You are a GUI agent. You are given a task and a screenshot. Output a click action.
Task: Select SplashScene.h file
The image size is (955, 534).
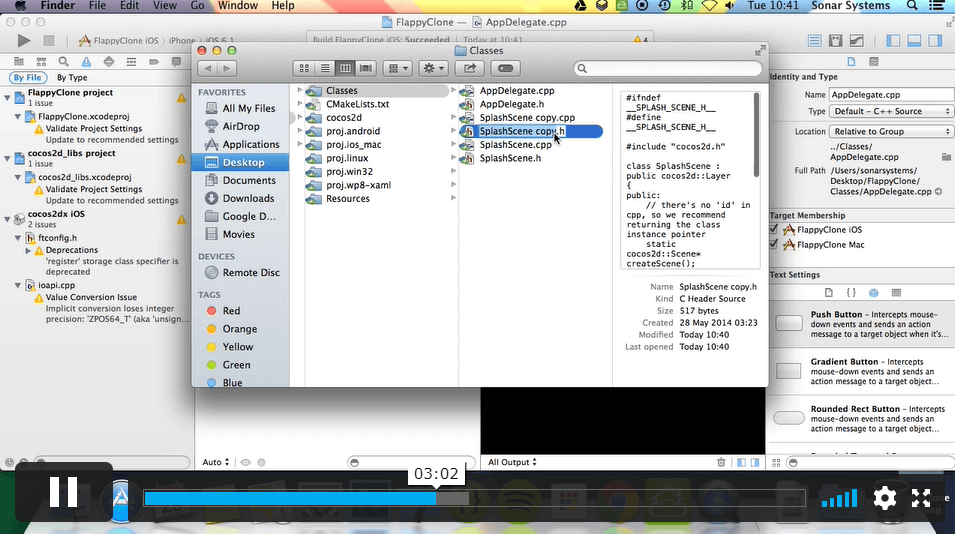(x=510, y=158)
